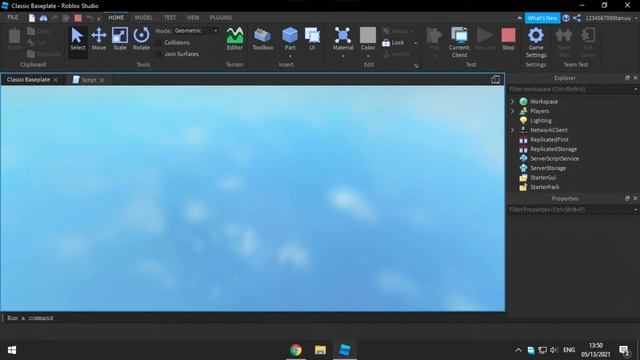Open the Toolbox
The image size is (640, 360).
point(262,39)
